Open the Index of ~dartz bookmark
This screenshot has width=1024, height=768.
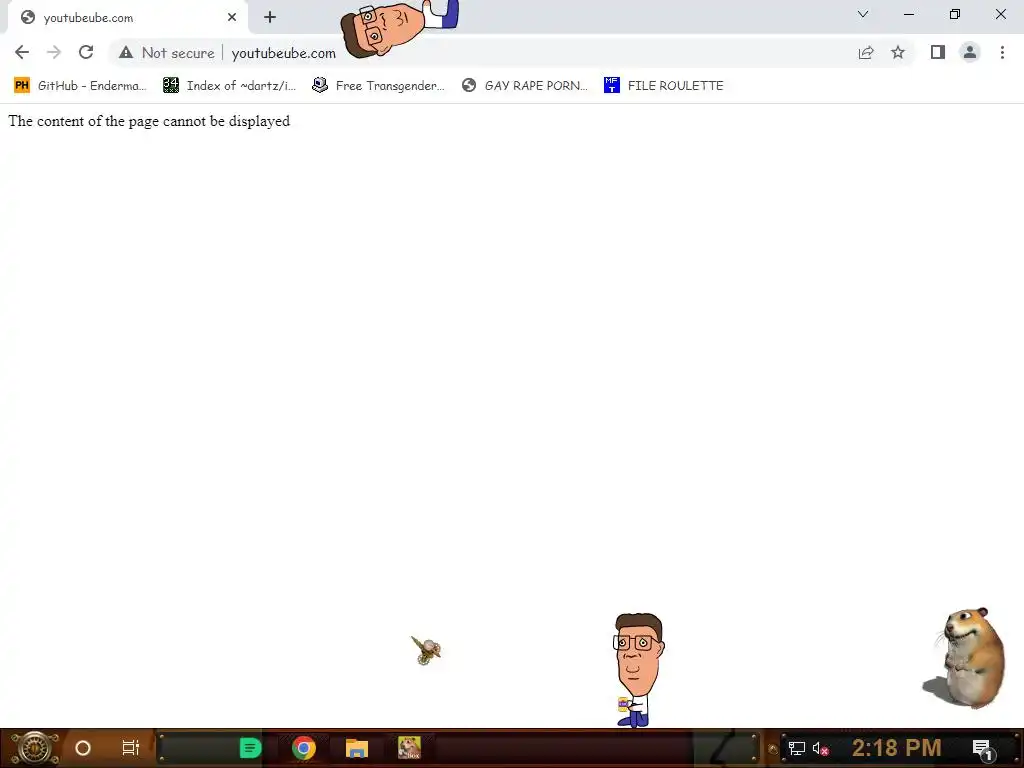tap(230, 86)
